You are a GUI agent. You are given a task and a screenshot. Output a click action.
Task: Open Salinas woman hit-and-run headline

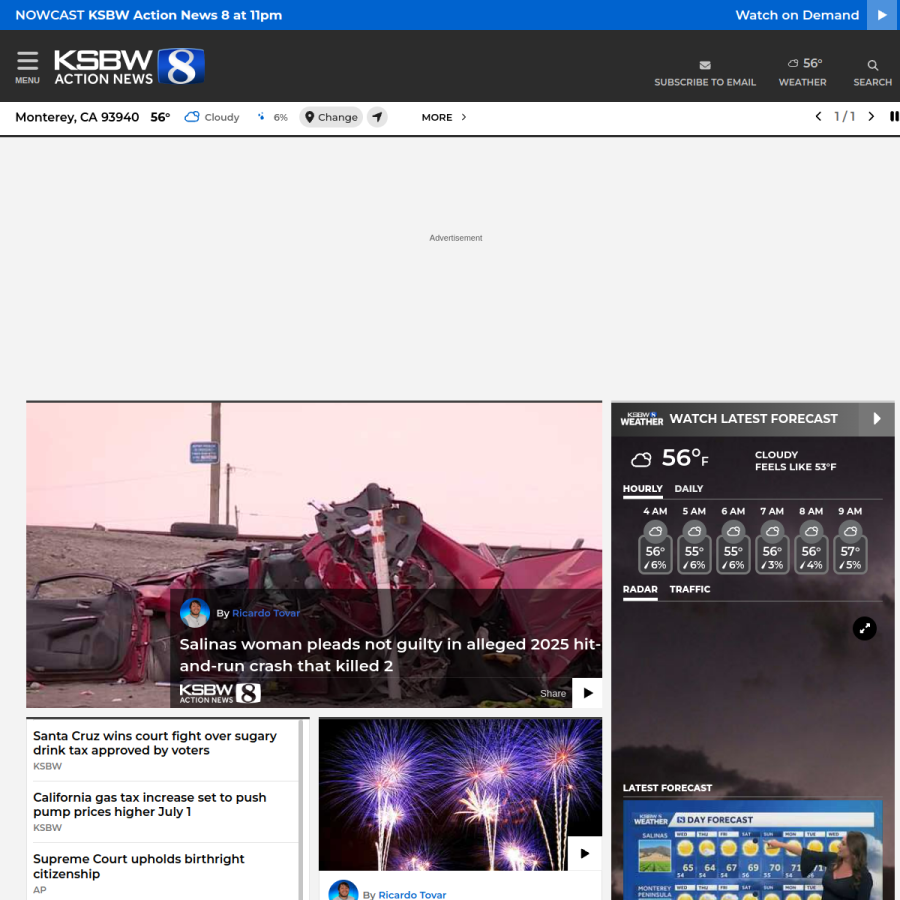(x=390, y=655)
